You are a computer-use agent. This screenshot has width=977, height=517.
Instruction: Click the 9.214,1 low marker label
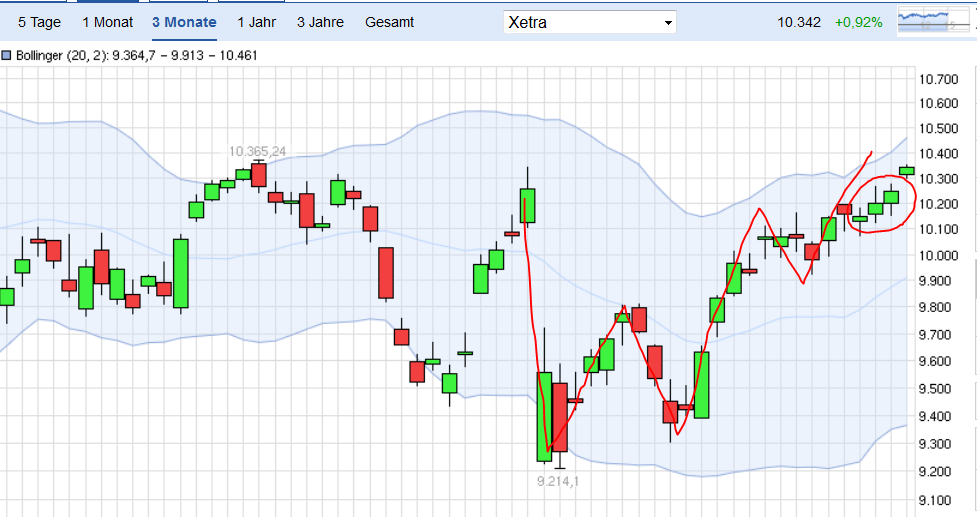[559, 481]
